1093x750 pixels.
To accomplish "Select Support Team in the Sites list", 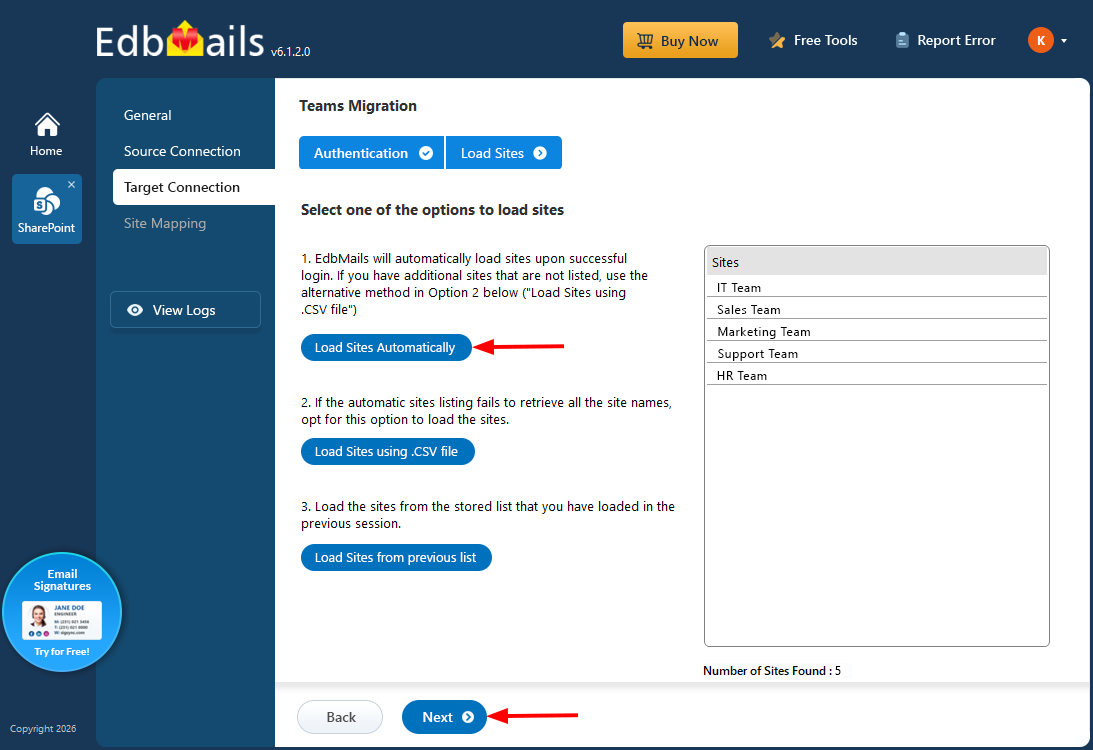I will click(x=876, y=353).
